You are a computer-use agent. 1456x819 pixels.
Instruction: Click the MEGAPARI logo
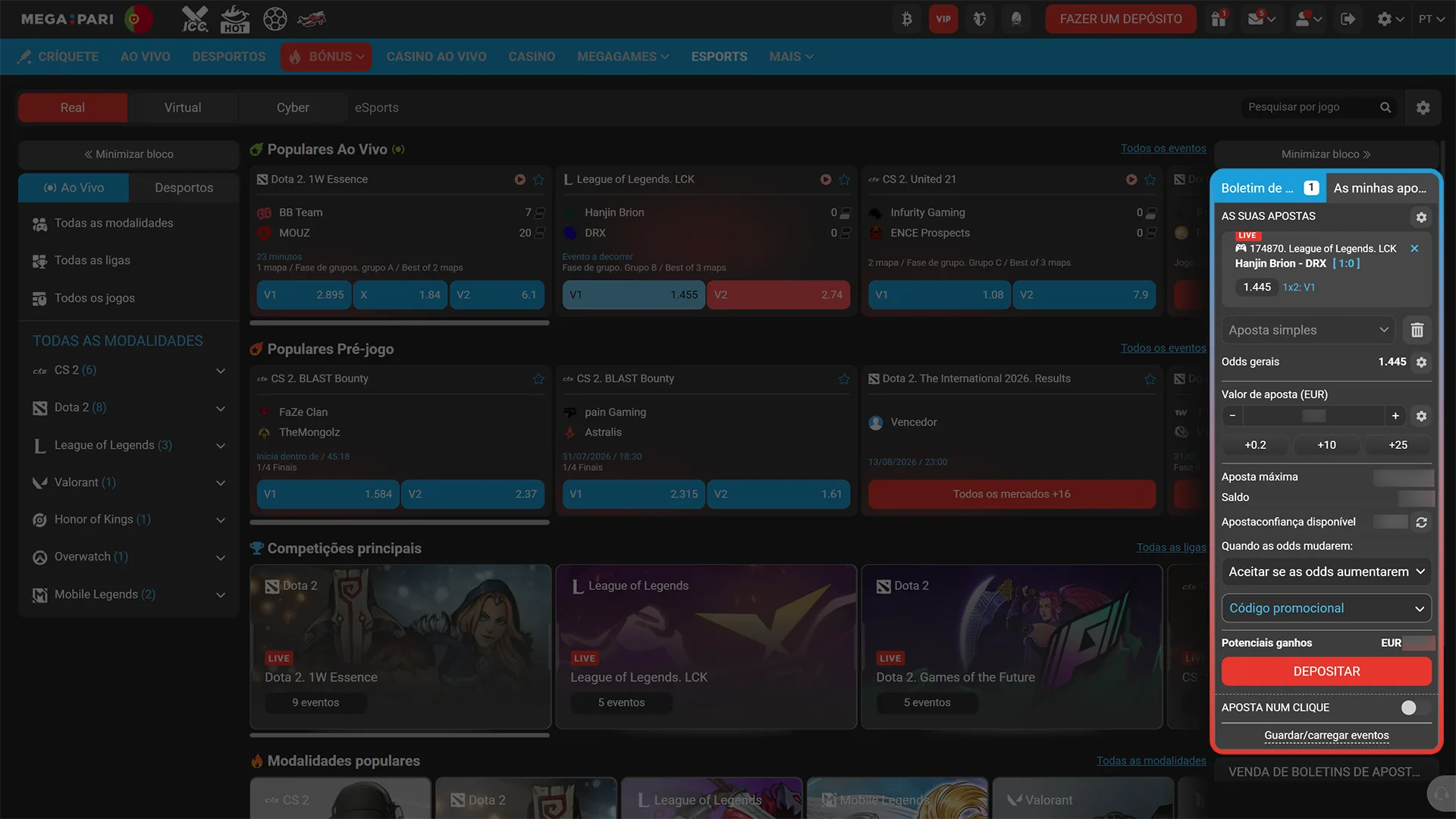[x=67, y=19]
